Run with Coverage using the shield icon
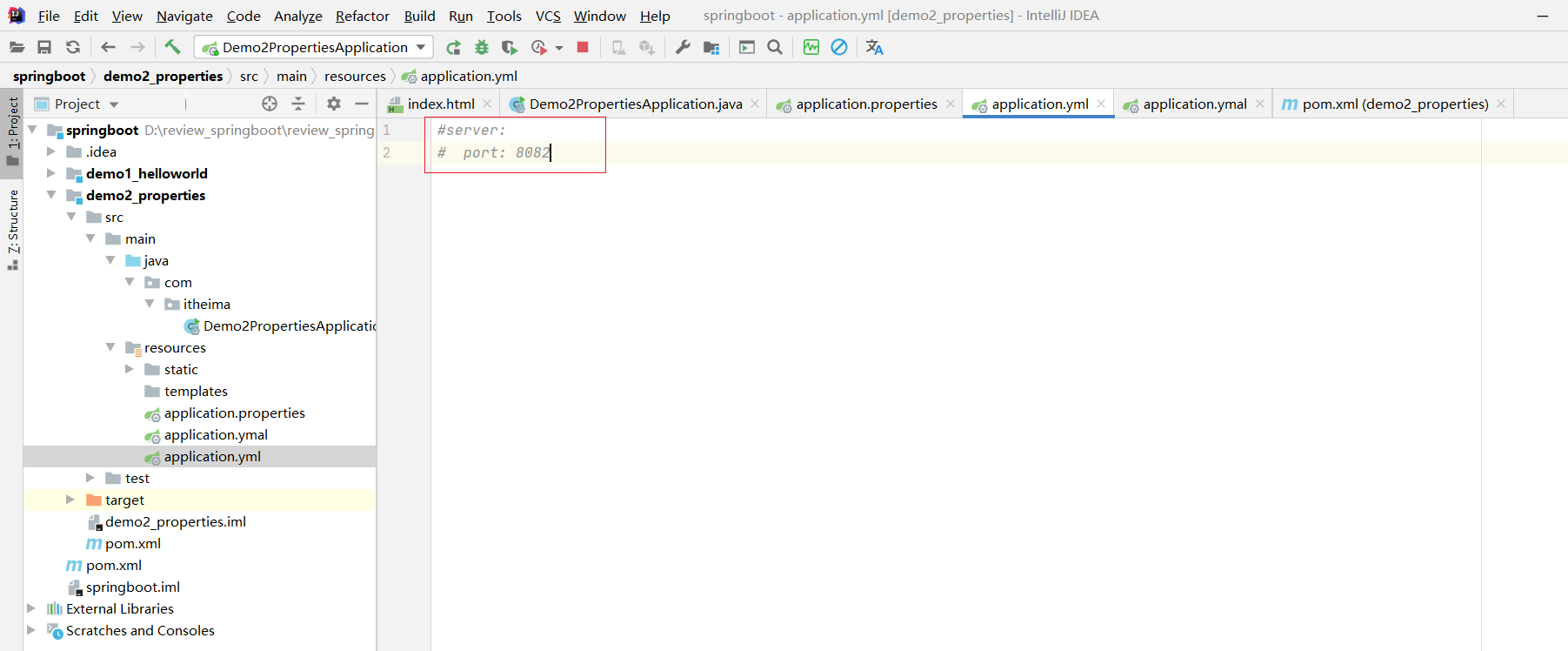The height and width of the screenshot is (651, 1568). pyautogui.click(x=510, y=47)
